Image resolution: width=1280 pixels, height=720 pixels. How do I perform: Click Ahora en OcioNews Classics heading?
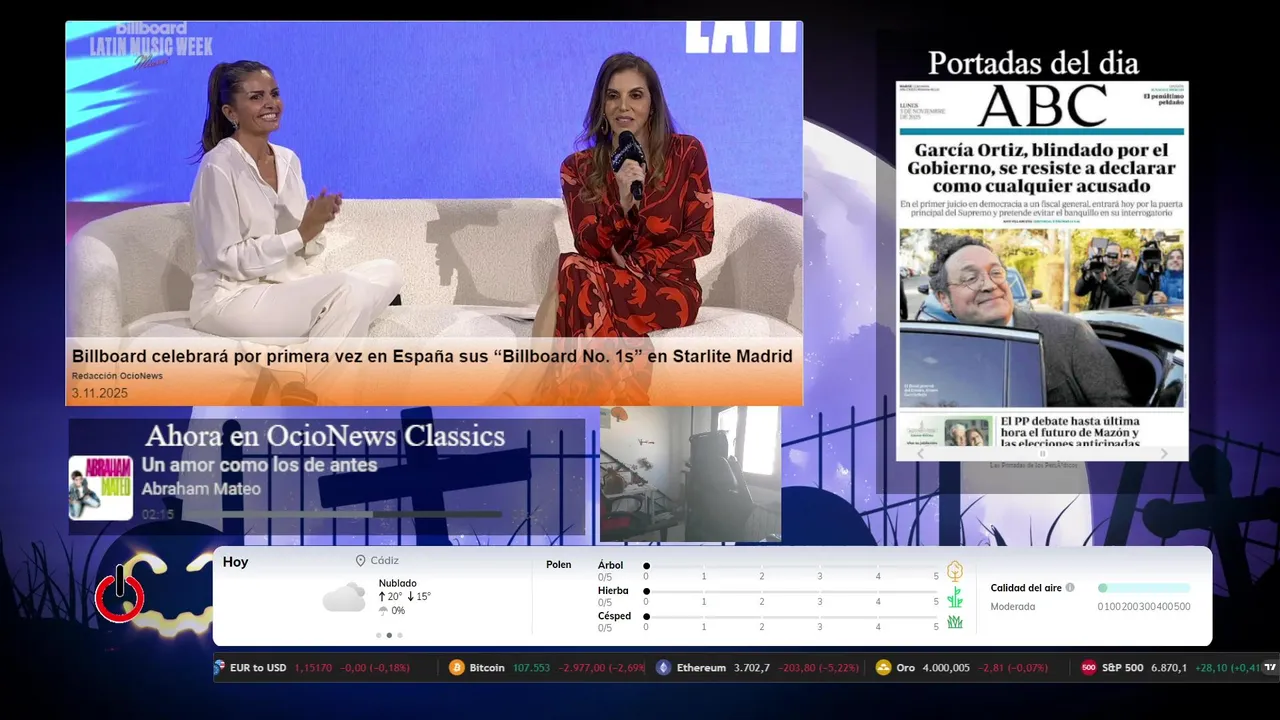pyautogui.click(x=325, y=436)
